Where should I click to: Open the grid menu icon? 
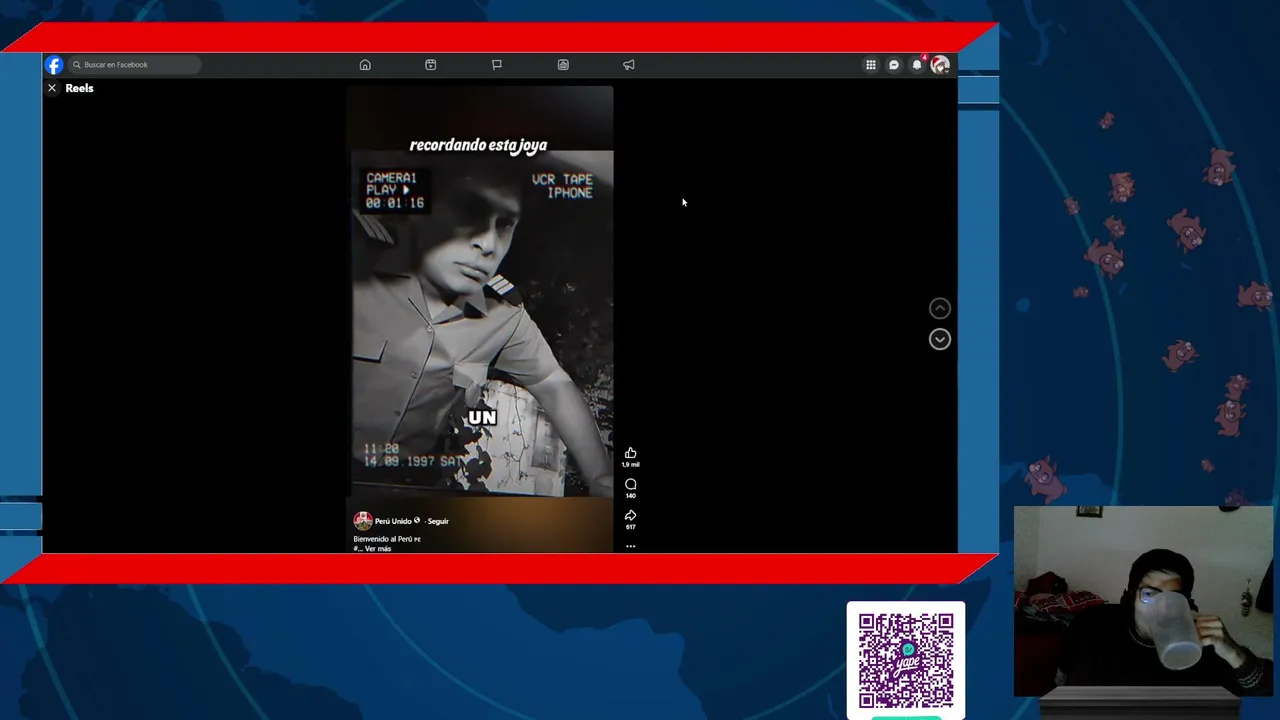pos(871,65)
